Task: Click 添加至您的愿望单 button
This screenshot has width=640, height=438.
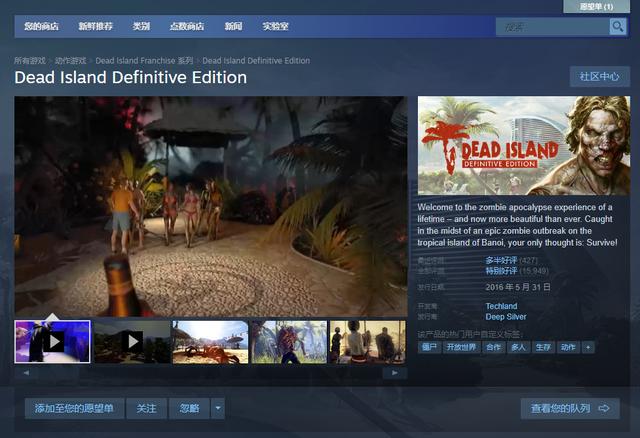Action: pos(74,408)
